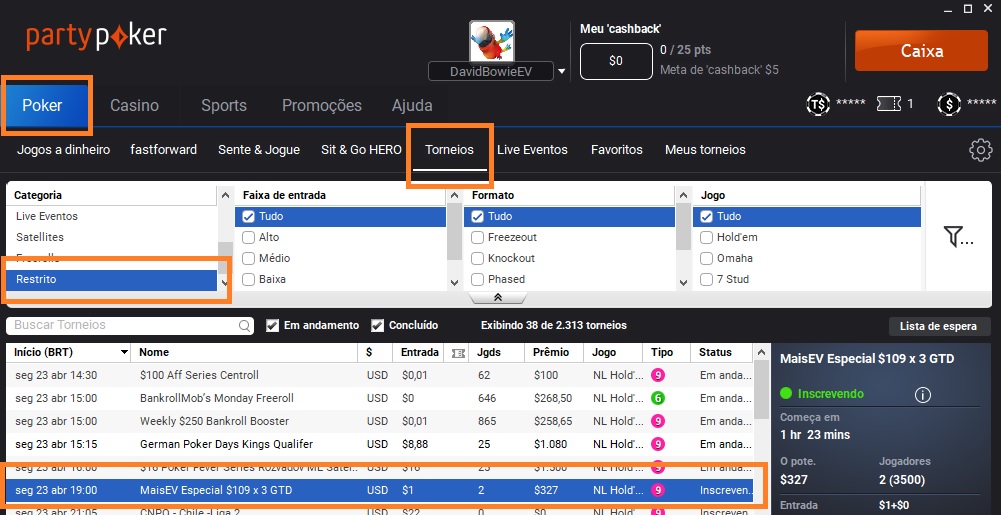Viewport: 1001px width, 515px height.
Task: Enable the Knockout format checkbox
Action: pos(477,258)
